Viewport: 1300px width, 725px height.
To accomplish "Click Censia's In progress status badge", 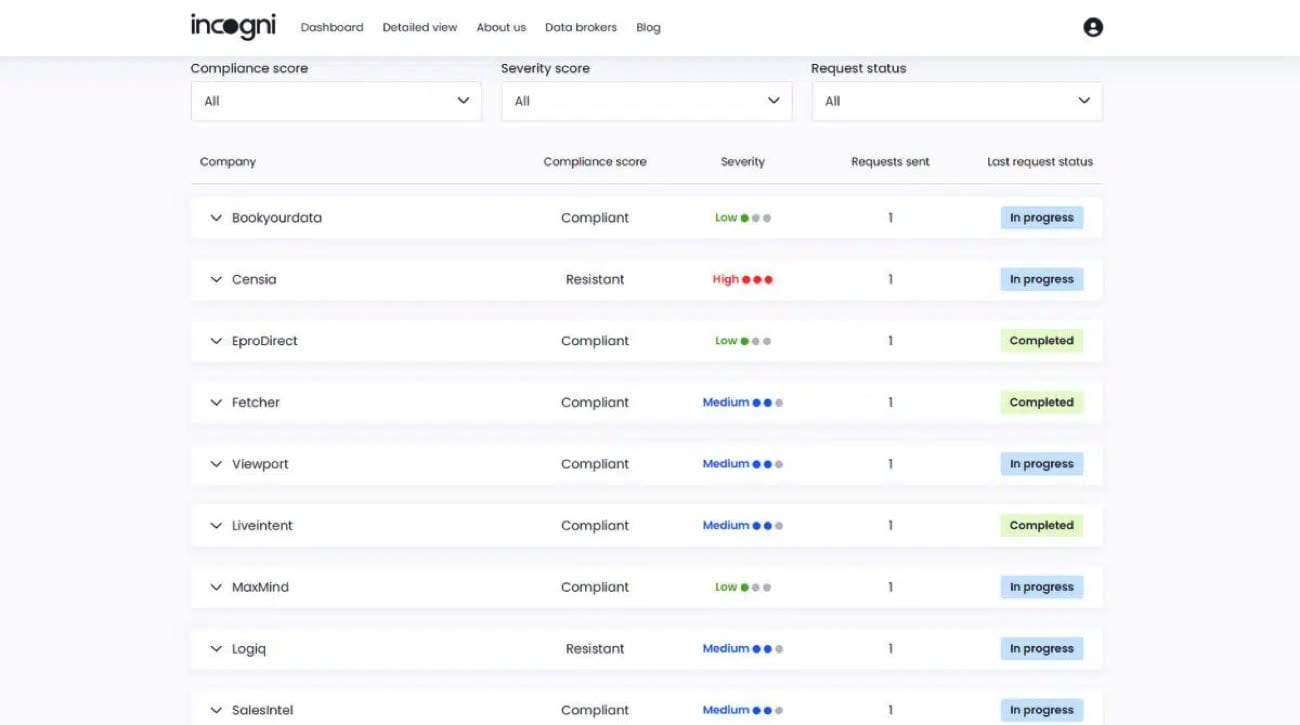I will point(1041,280).
